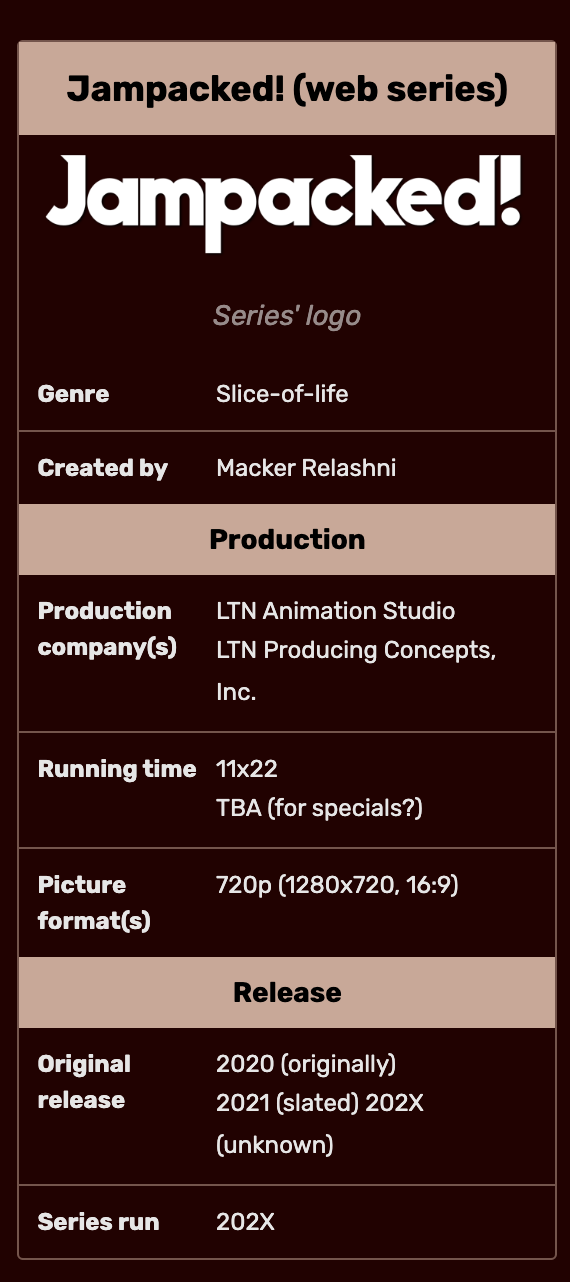Click the Jampacked! series logo image
This screenshot has height=1282, width=570.
pos(286,205)
